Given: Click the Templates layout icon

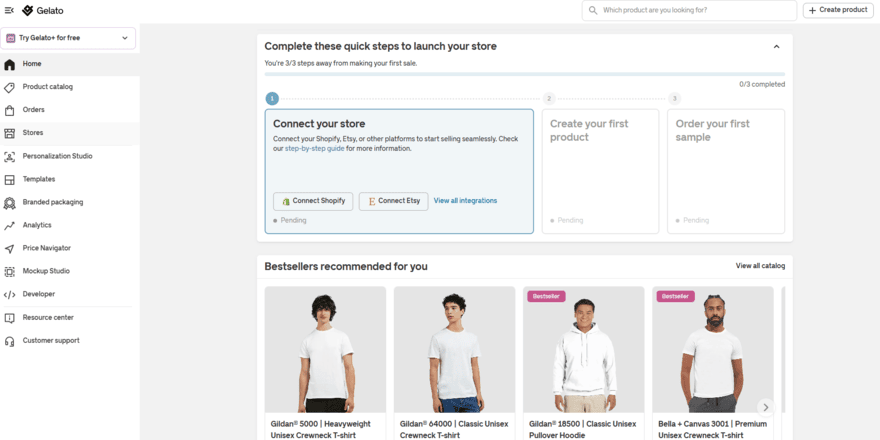Looking at the screenshot, I should [10, 180].
